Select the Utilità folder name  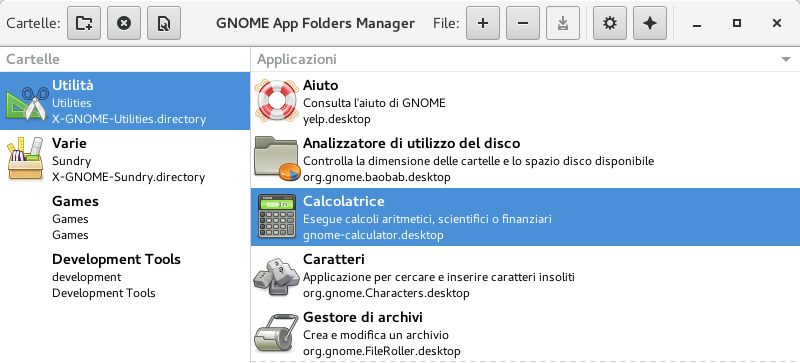72,85
